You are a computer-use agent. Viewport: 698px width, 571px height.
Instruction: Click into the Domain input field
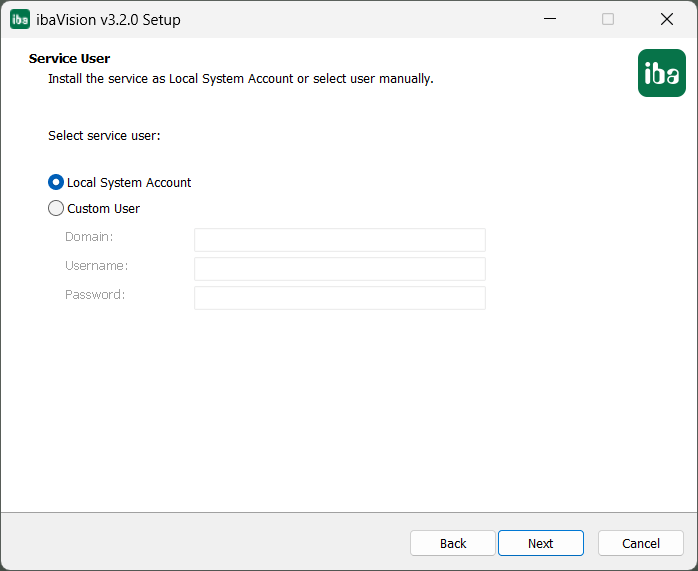point(340,240)
